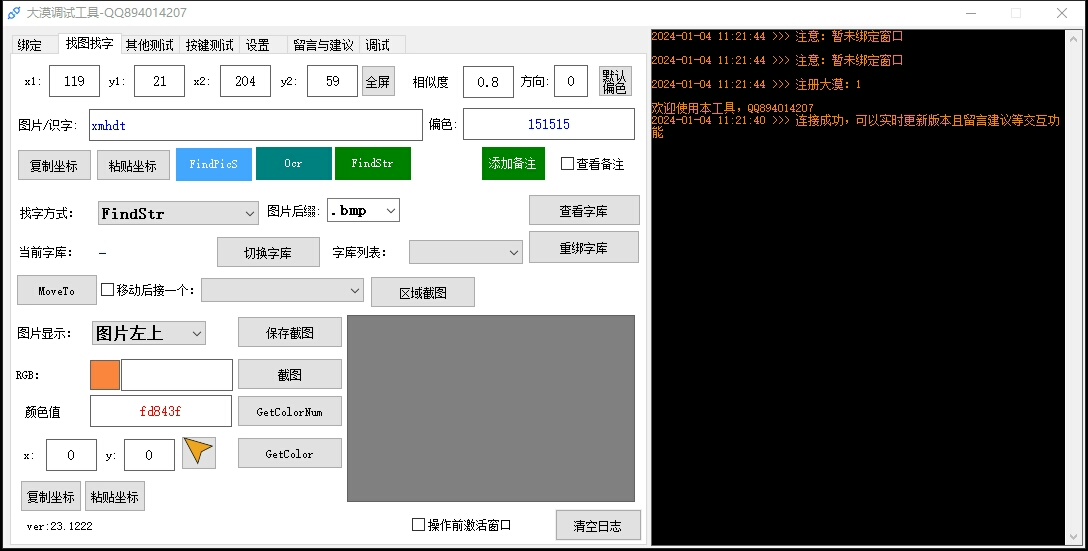
Task: Open 查看字库 button
Action: 584,211
